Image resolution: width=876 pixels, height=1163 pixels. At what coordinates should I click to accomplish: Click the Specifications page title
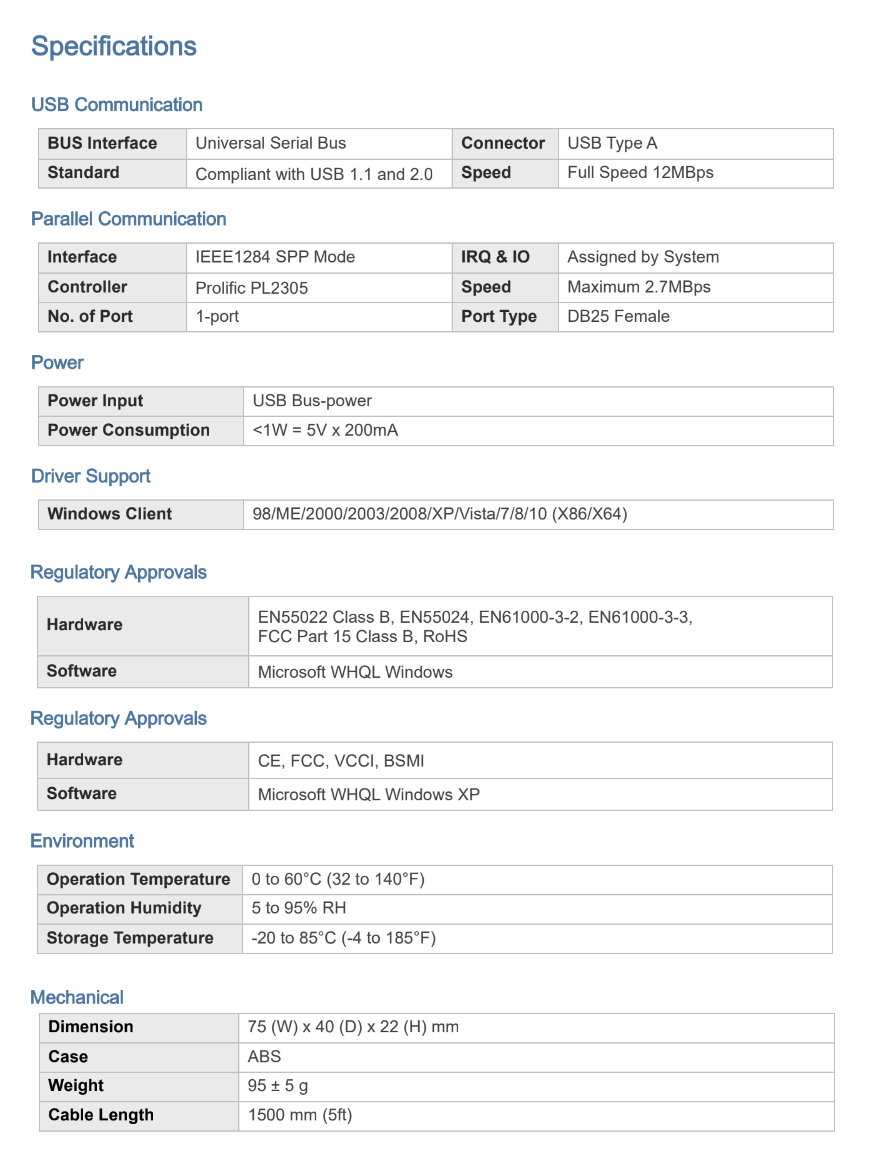coord(114,46)
